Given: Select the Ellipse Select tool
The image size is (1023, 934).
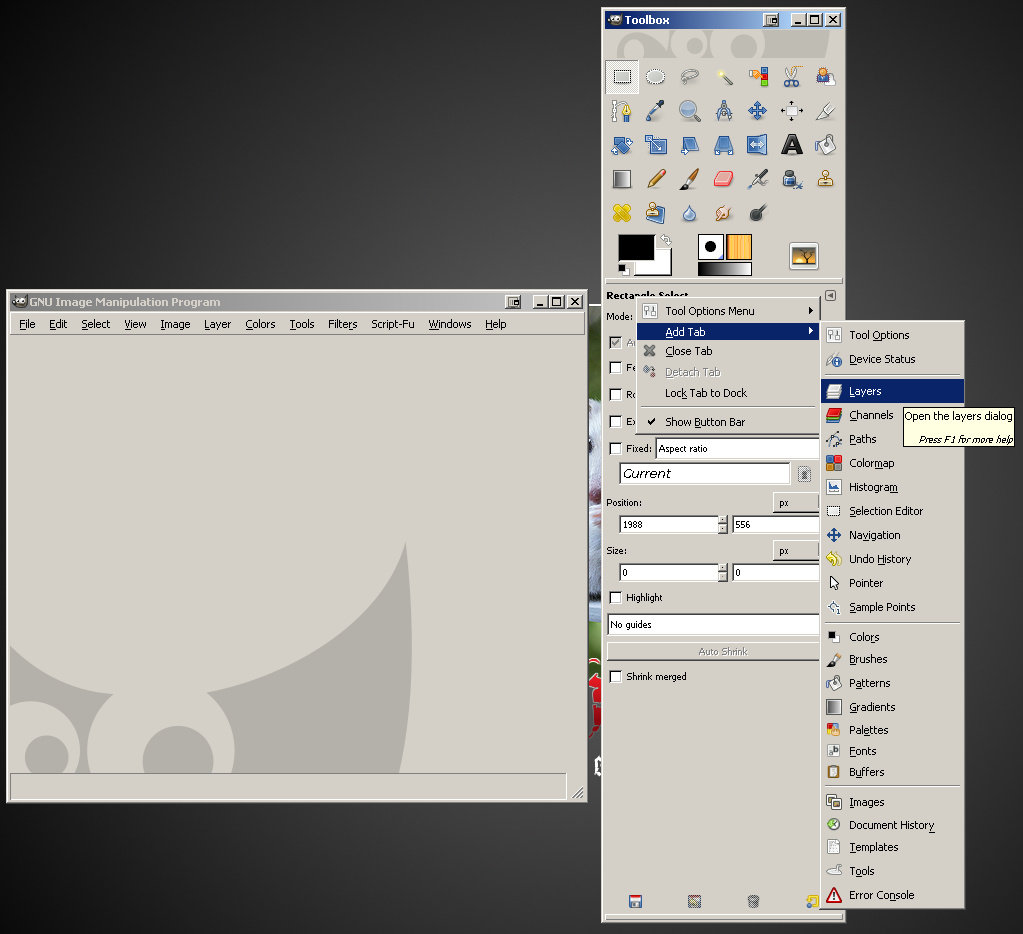Looking at the screenshot, I should 656,77.
